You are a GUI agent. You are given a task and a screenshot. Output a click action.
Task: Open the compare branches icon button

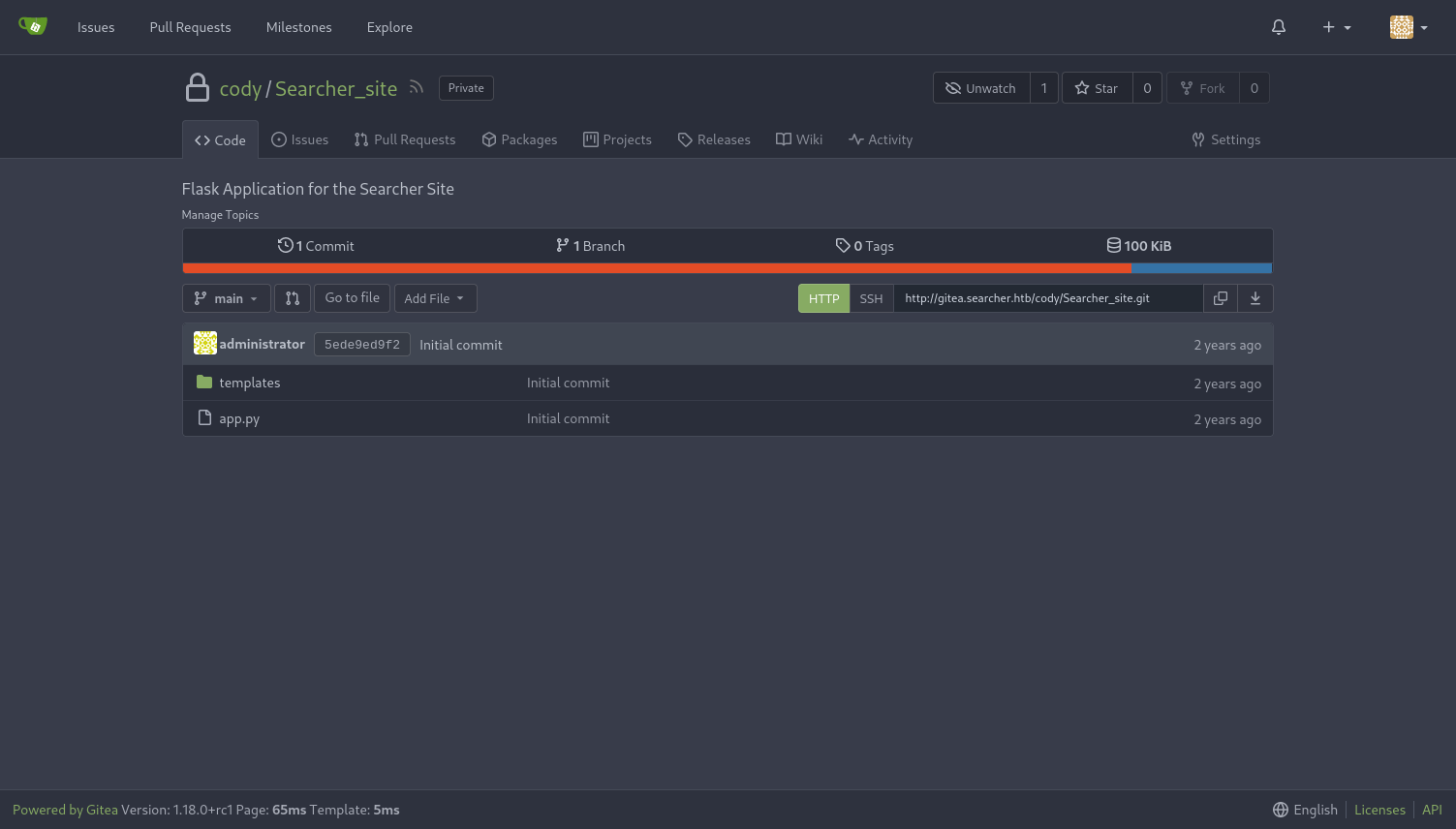coord(293,298)
